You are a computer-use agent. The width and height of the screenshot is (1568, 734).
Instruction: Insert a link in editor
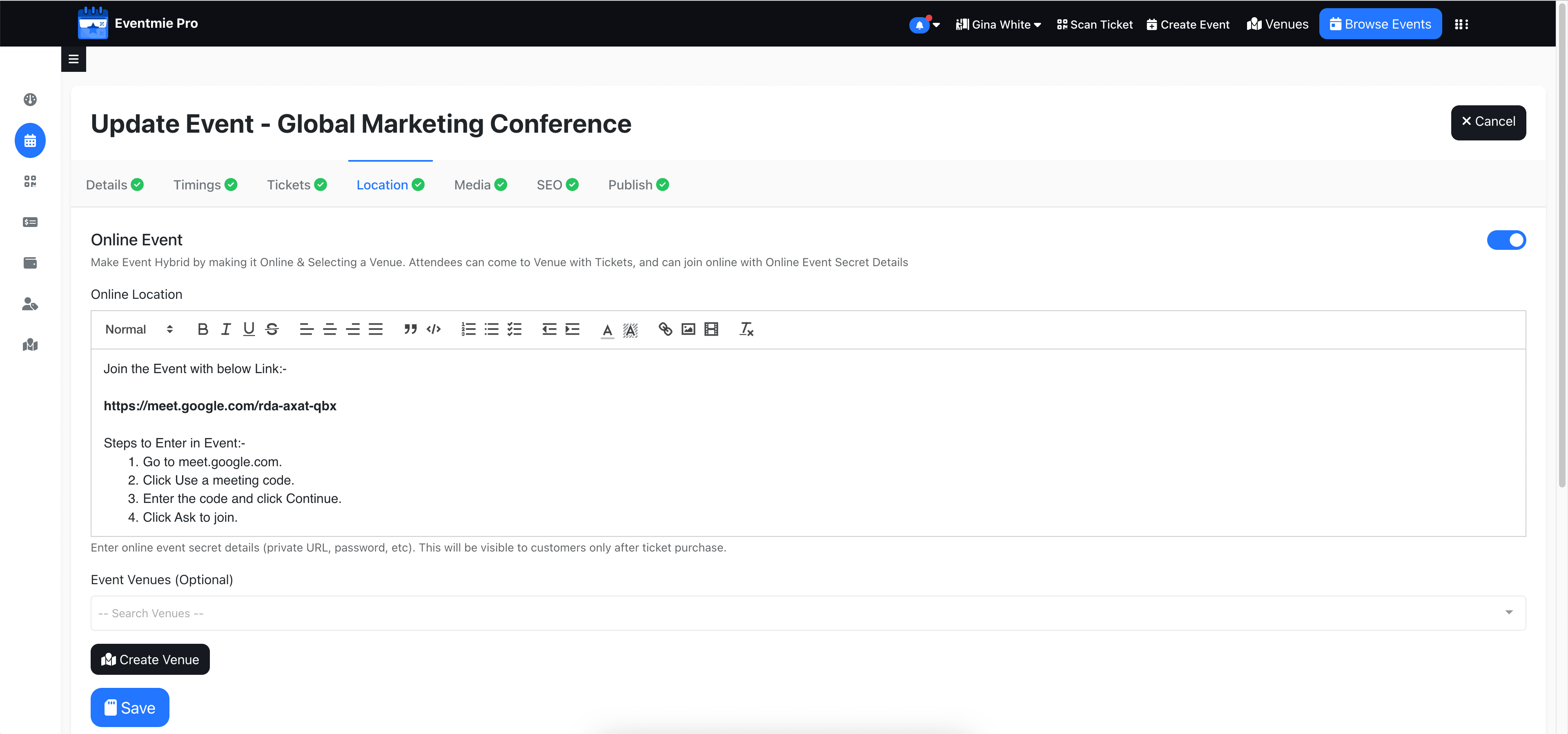(665, 329)
